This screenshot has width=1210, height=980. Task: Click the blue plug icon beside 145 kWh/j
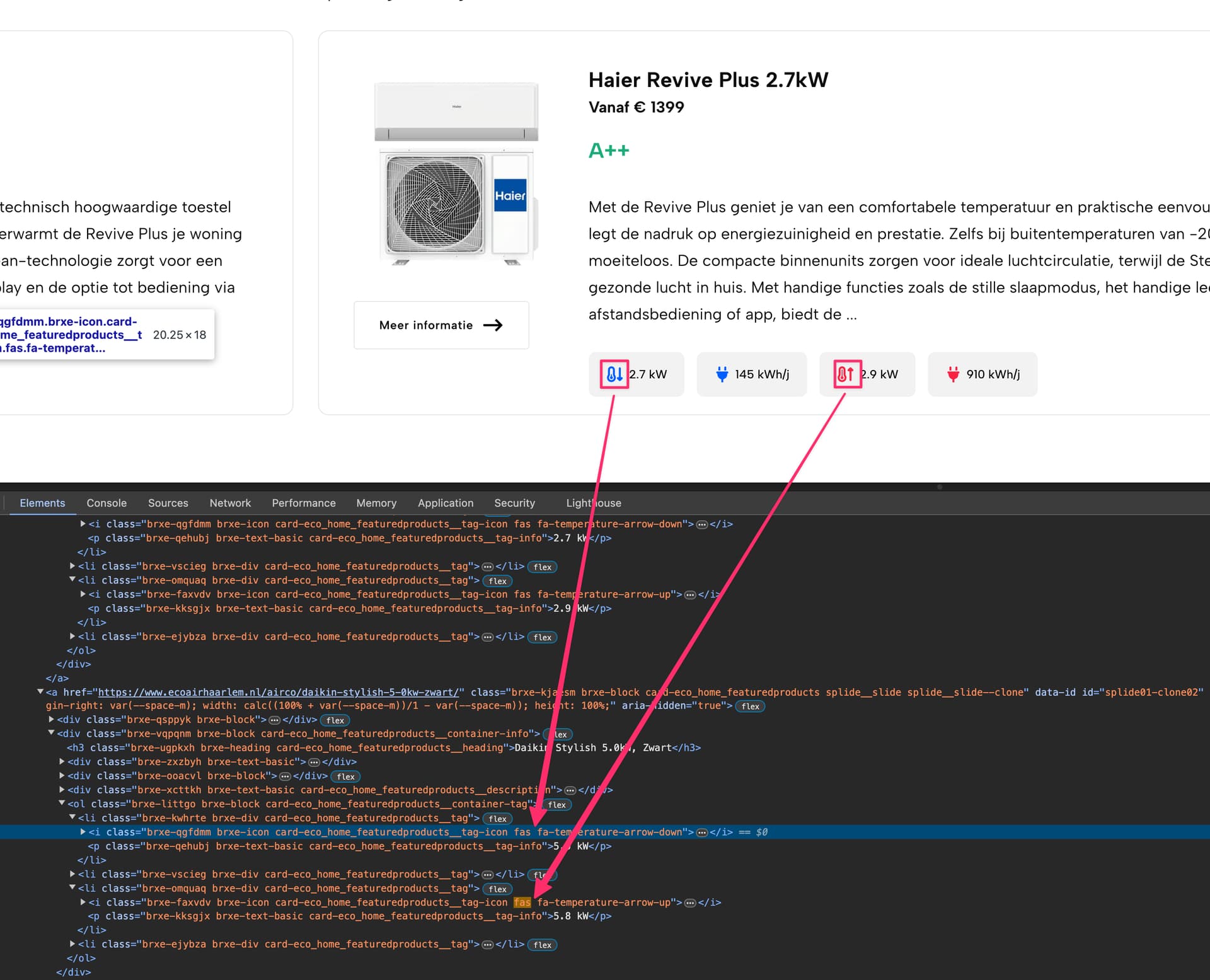[x=722, y=374]
